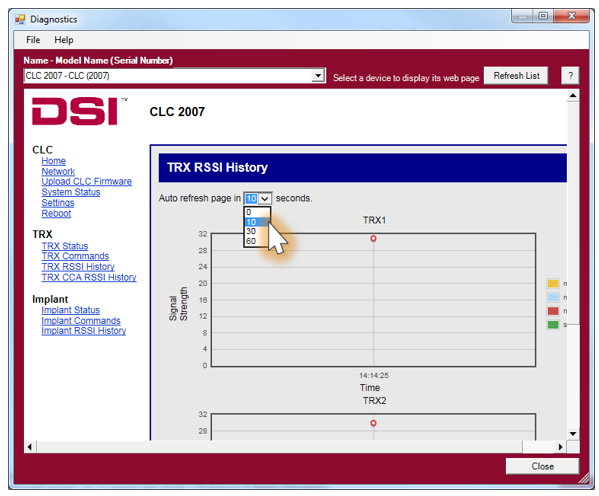Open the Implant Status link
This screenshot has width=599, height=496.
pos(71,310)
